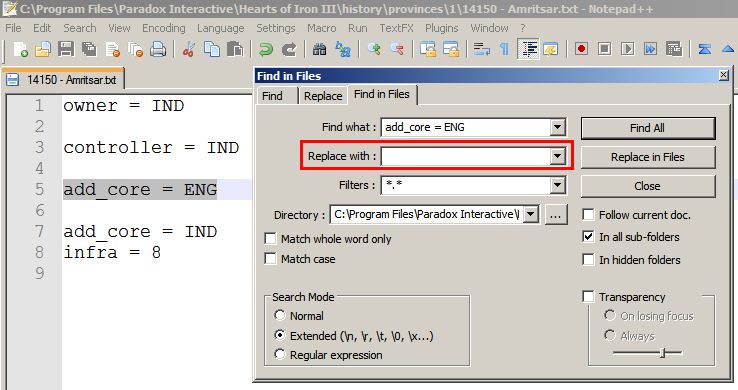Image resolution: width=738 pixels, height=390 pixels.
Task: Click the Start Recording macro icon
Action: coord(581,49)
